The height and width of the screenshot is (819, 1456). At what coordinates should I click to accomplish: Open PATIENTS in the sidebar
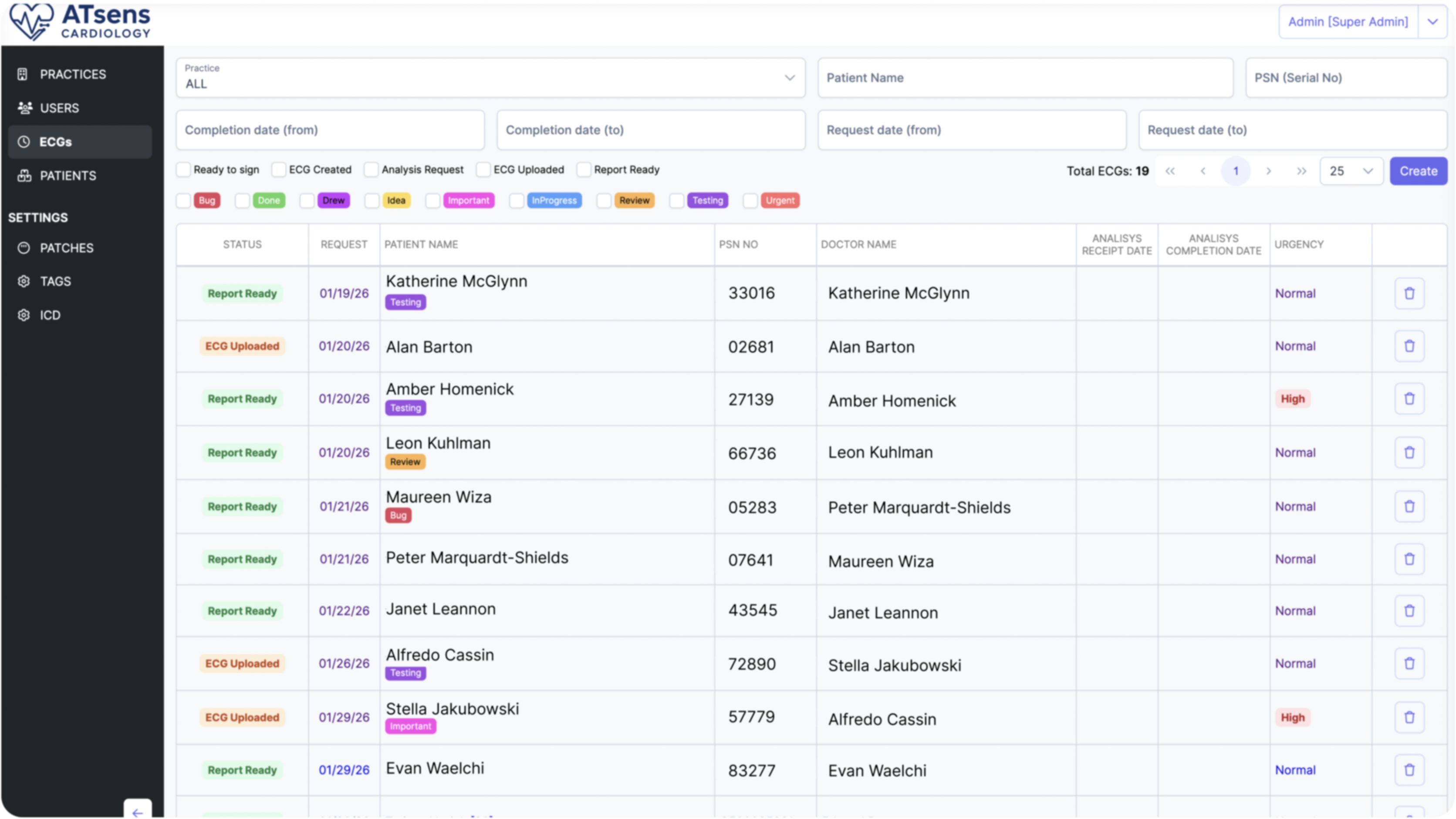point(68,176)
